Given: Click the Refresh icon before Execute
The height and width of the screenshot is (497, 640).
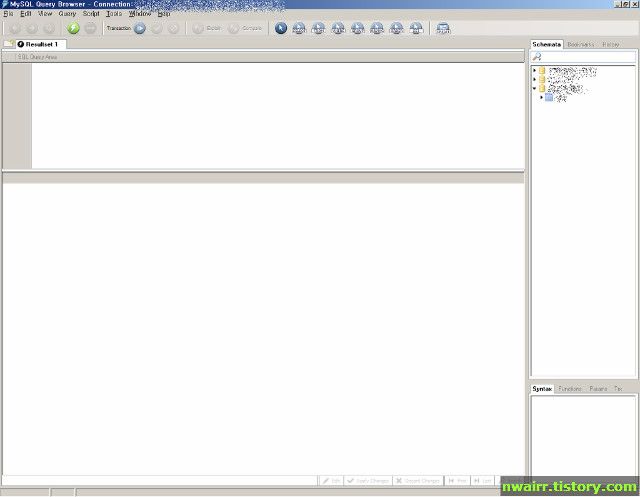Looking at the screenshot, I should click(49, 28).
